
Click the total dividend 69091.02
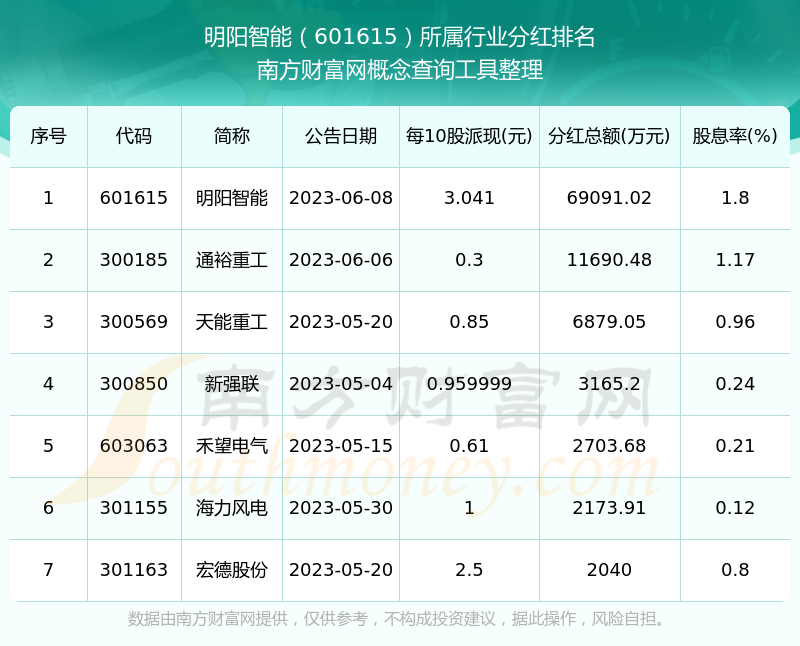point(609,198)
